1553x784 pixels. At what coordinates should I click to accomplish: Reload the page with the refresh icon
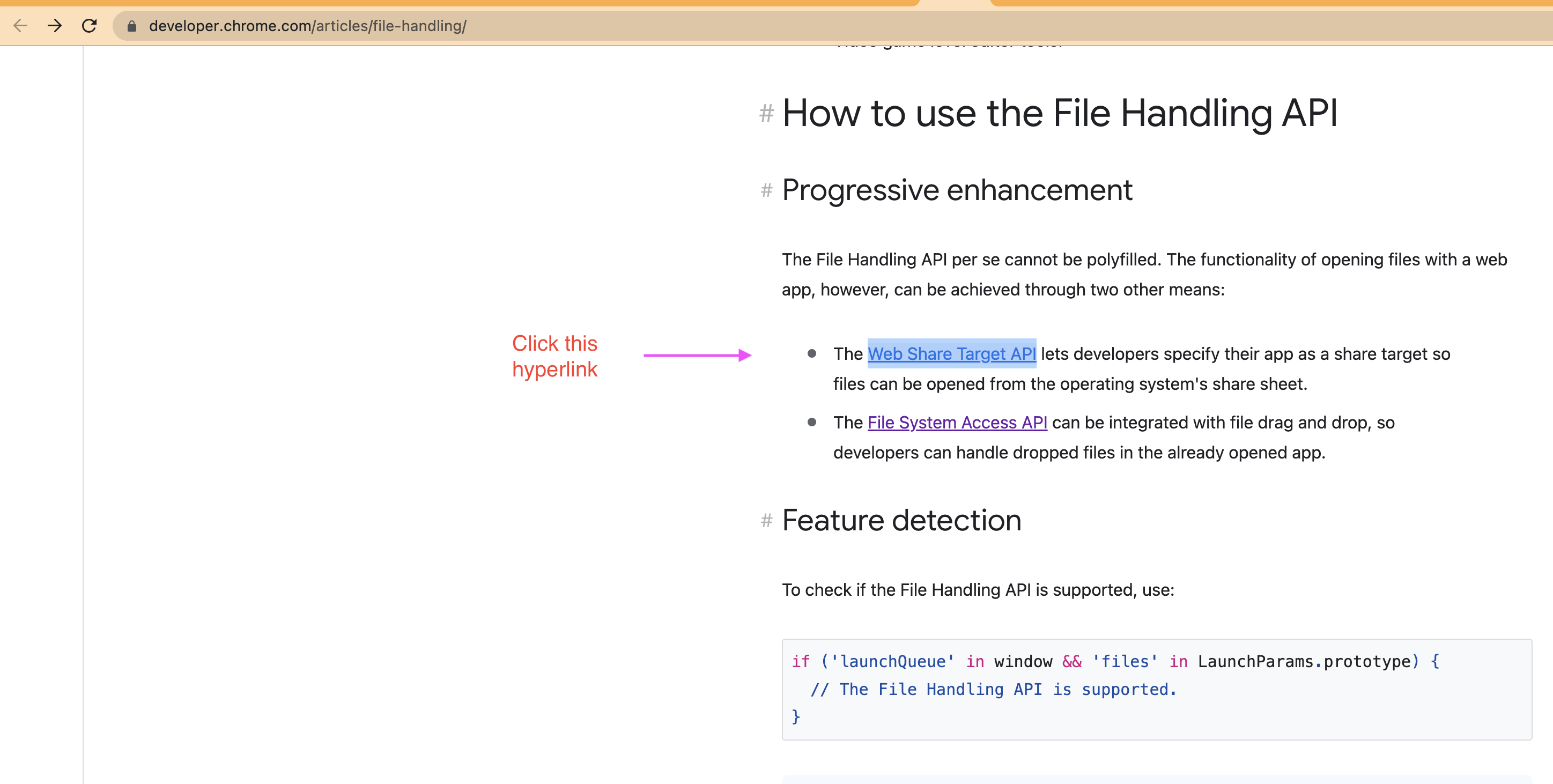(89, 26)
